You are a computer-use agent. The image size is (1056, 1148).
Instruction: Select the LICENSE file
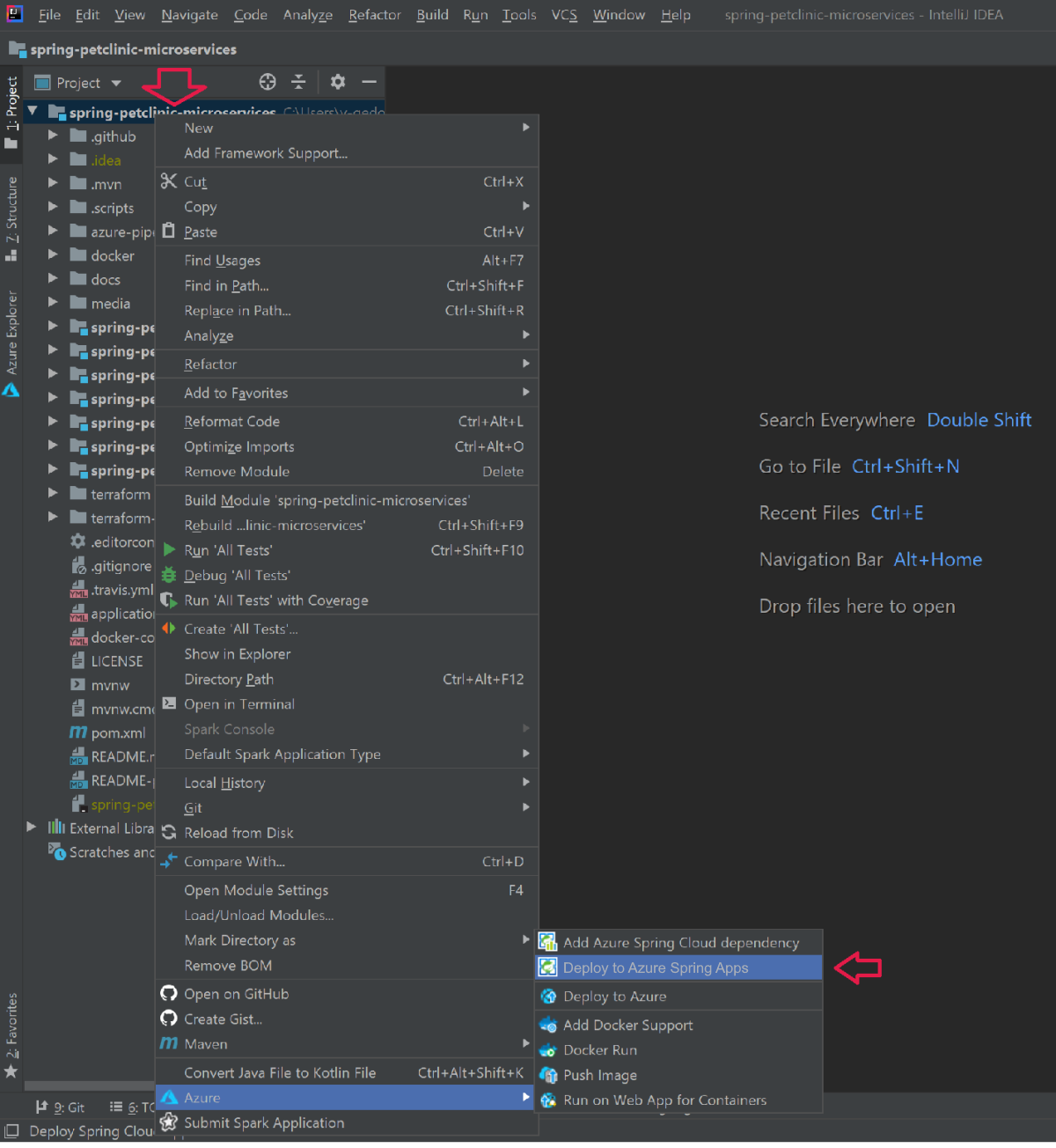[107, 661]
